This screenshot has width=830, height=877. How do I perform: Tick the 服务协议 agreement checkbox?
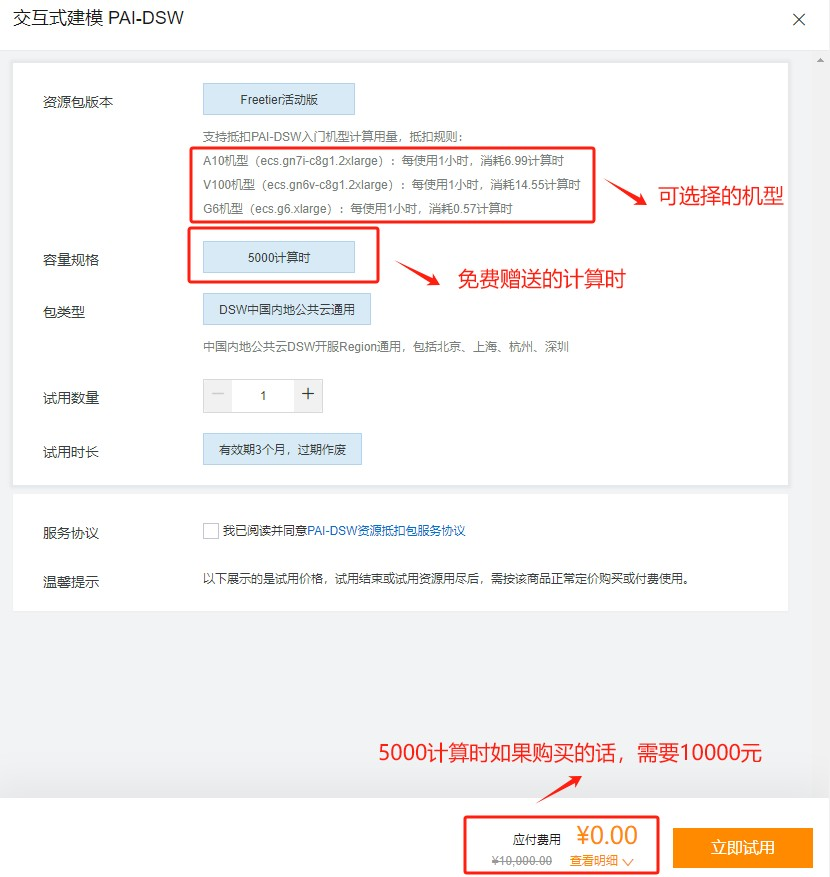211,531
